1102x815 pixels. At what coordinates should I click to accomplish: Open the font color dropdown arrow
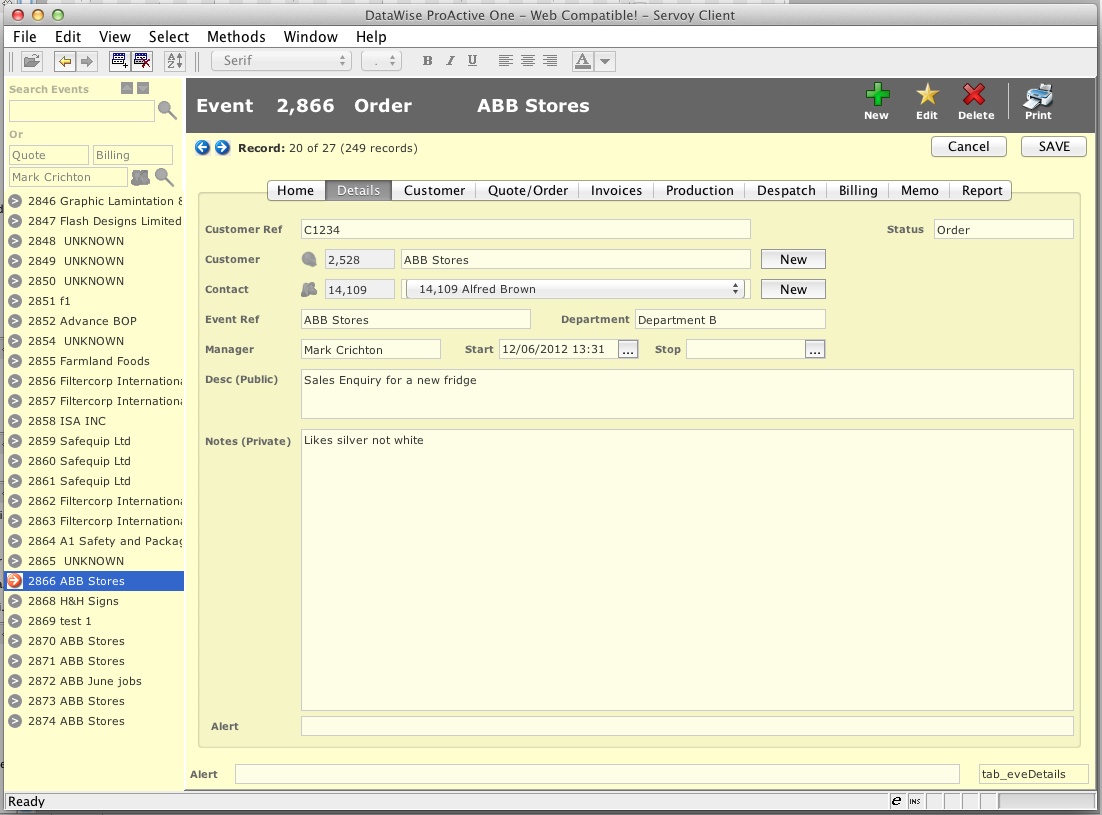click(605, 61)
